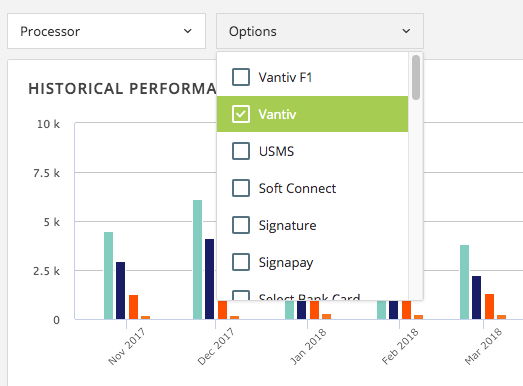Click the chevron arrow in Options box

coord(406,31)
